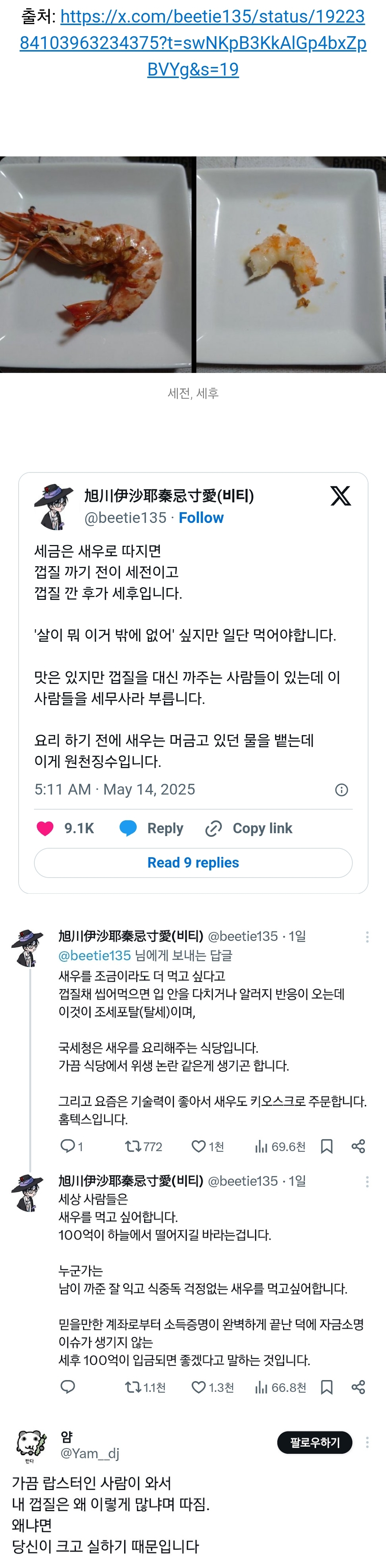Screen dimensions: 386x1568
Task: Open more options on second reply
Action: coord(367,1181)
